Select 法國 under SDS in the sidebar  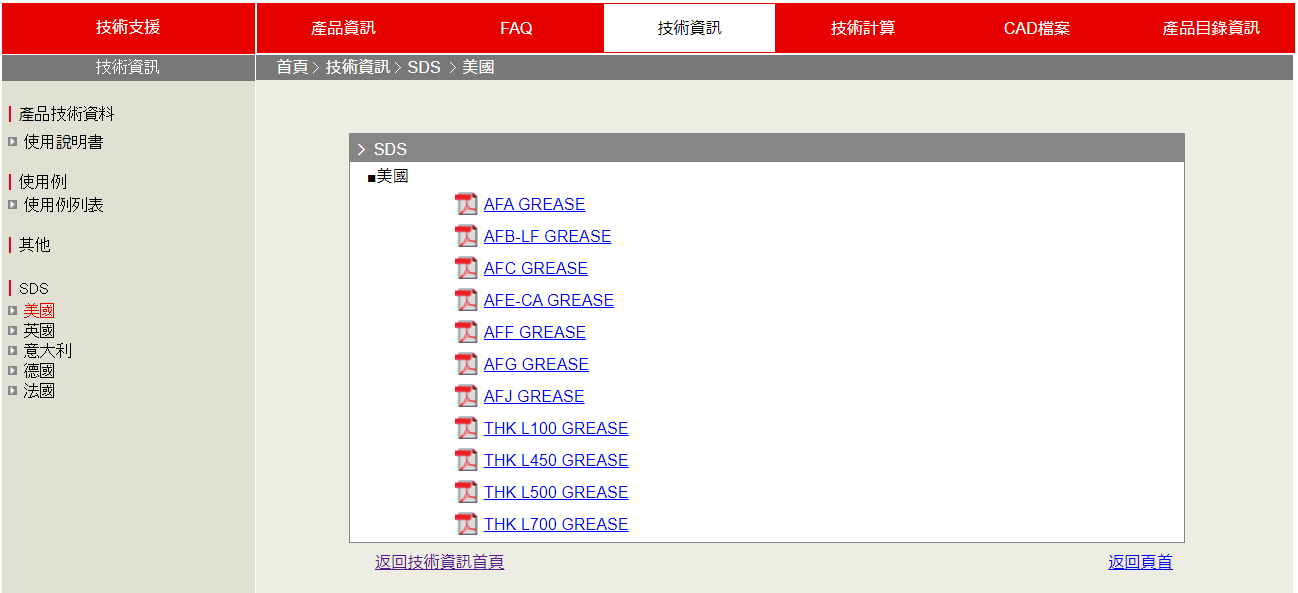click(39, 391)
